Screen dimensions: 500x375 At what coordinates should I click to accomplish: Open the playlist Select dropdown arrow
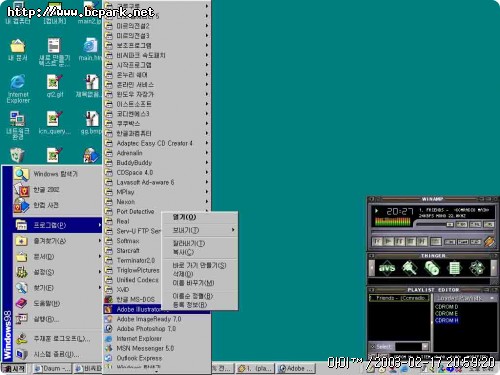click(x=425, y=347)
